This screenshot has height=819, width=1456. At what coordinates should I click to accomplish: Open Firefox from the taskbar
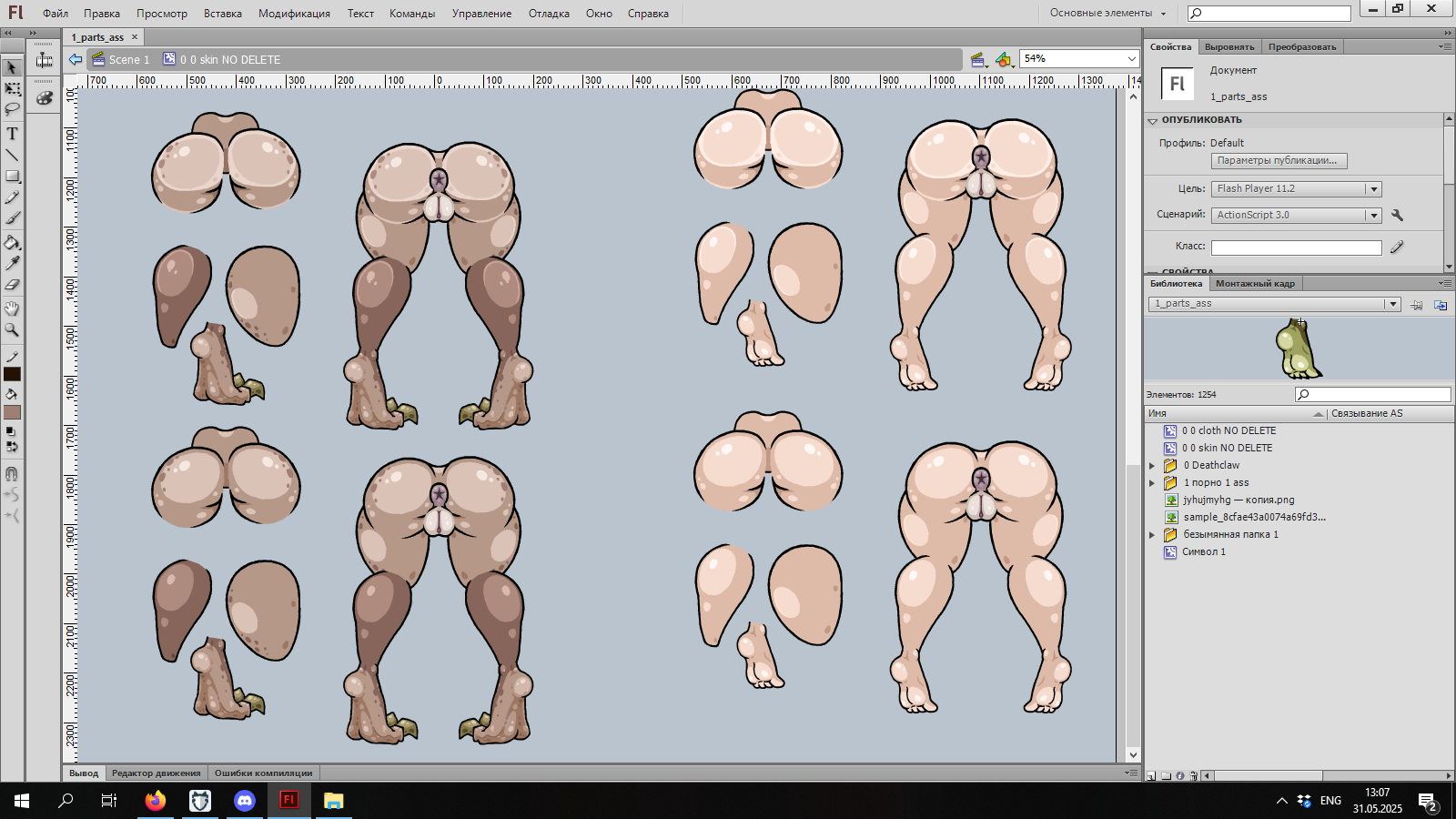point(156,801)
